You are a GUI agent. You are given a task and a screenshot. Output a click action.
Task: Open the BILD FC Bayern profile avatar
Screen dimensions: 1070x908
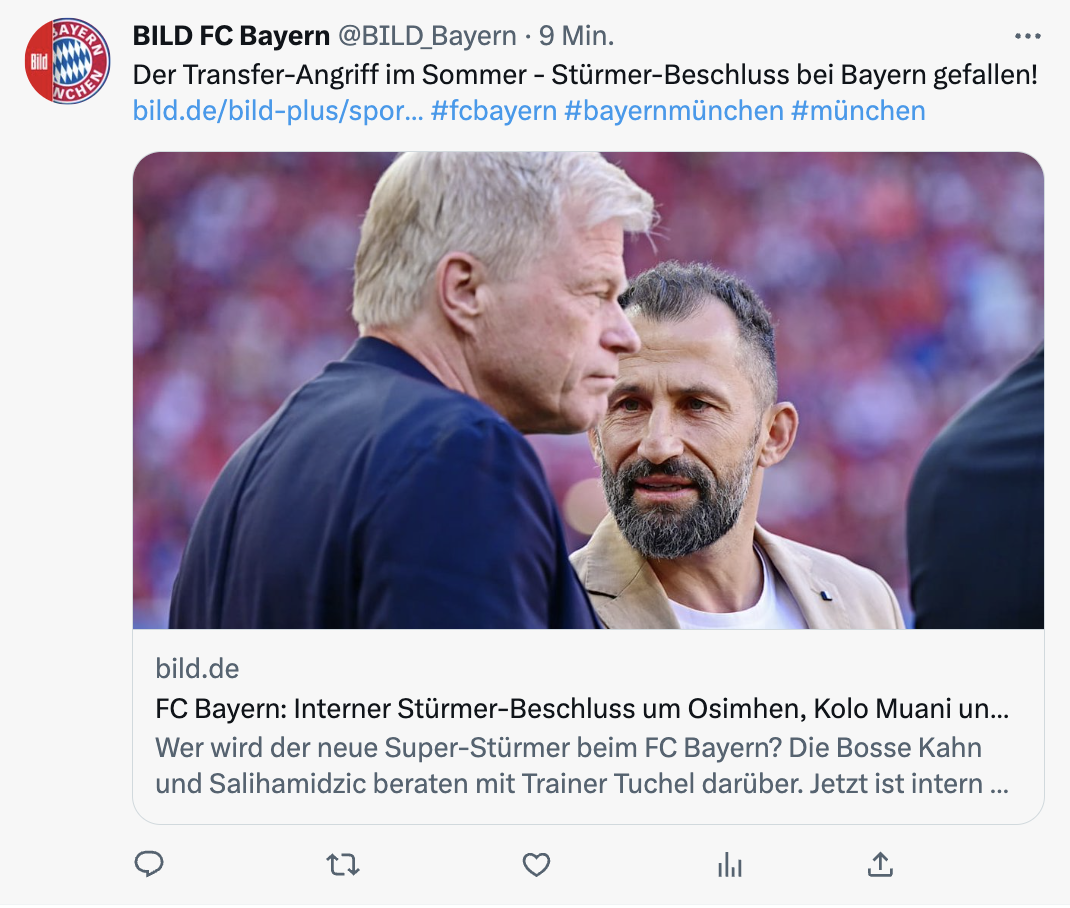[67, 61]
